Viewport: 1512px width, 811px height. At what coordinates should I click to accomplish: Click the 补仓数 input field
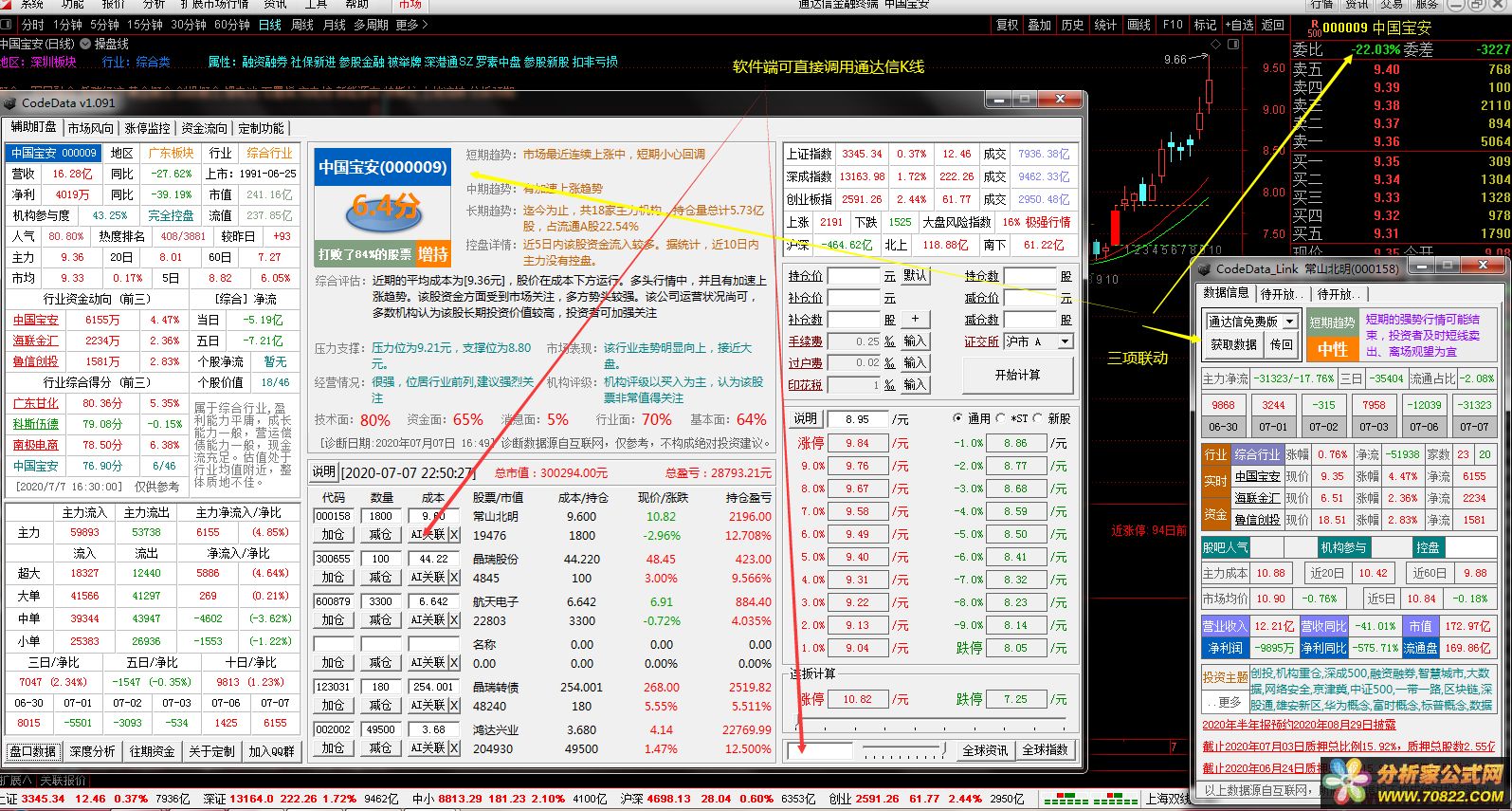click(855, 320)
